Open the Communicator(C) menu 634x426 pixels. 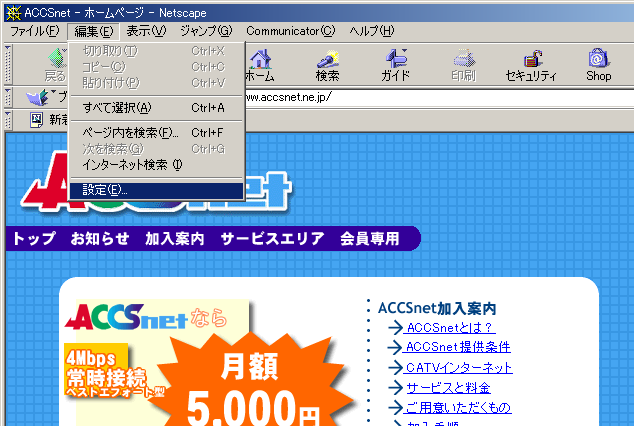click(x=290, y=31)
